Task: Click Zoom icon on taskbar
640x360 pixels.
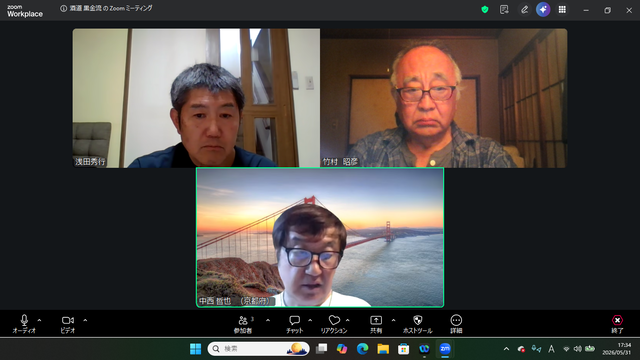Action: click(x=445, y=349)
